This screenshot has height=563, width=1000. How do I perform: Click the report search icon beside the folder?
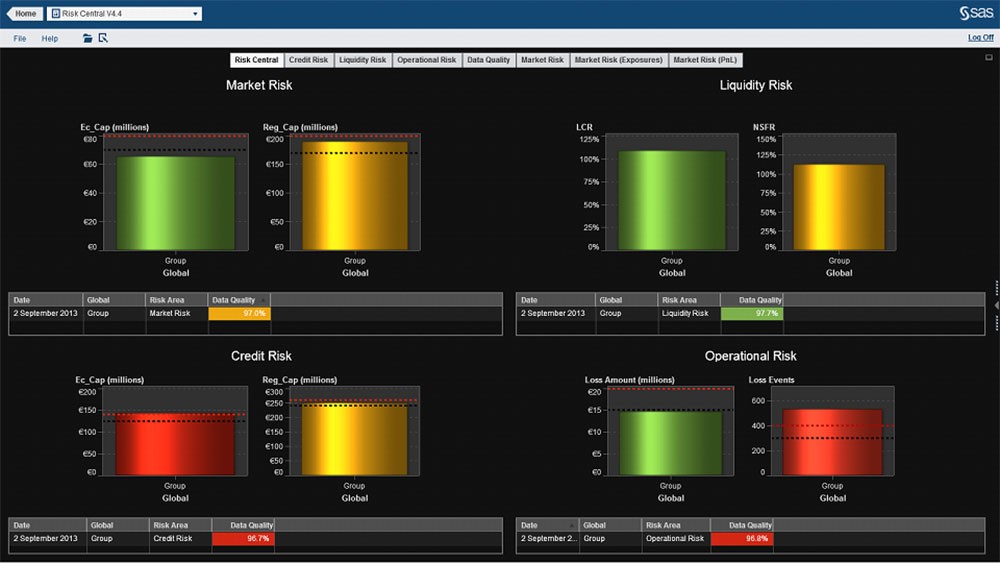pos(102,38)
